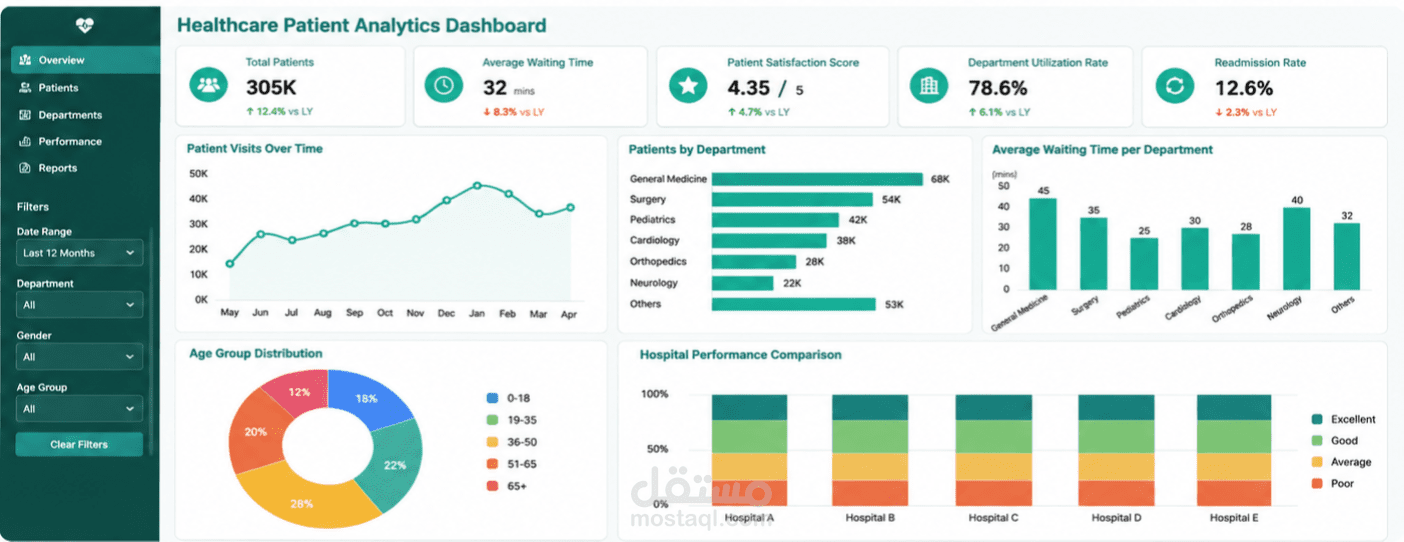Viewport: 1404px width, 542px height.
Task: Click the Average Waiting Time clock icon
Action: tap(444, 85)
